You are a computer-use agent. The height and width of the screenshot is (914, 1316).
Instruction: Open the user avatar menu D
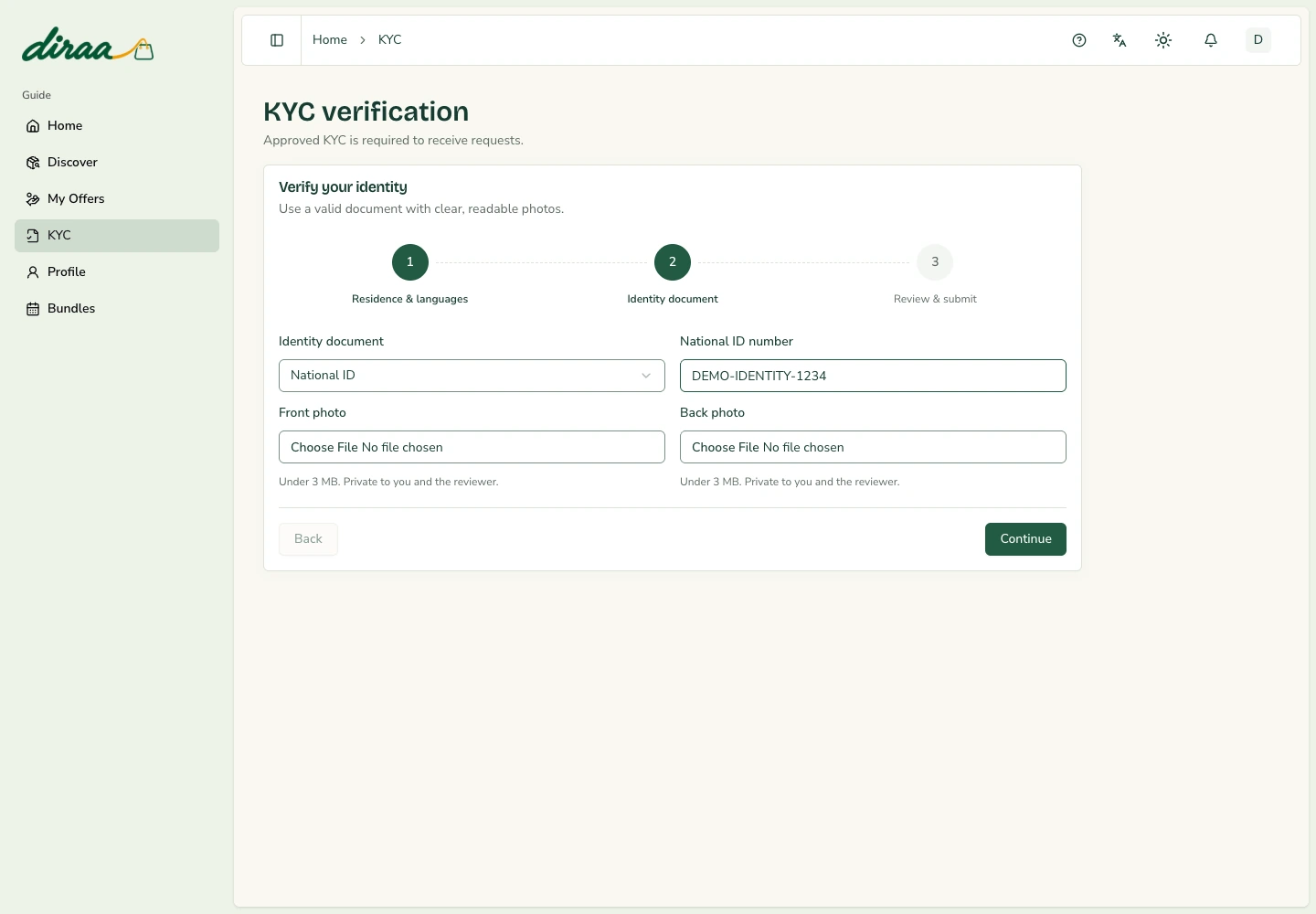pyautogui.click(x=1258, y=40)
